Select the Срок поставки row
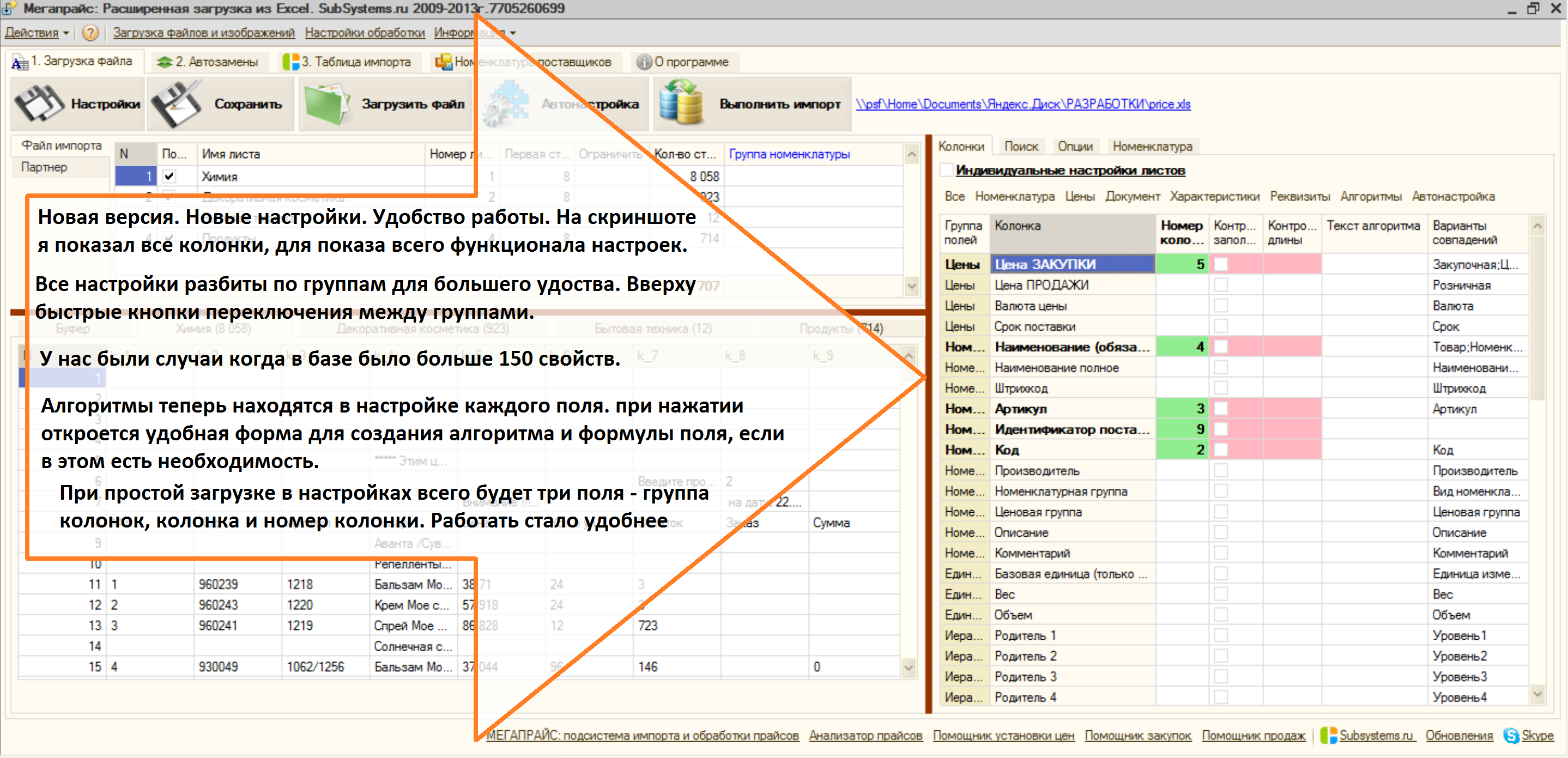 [1234, 326]
